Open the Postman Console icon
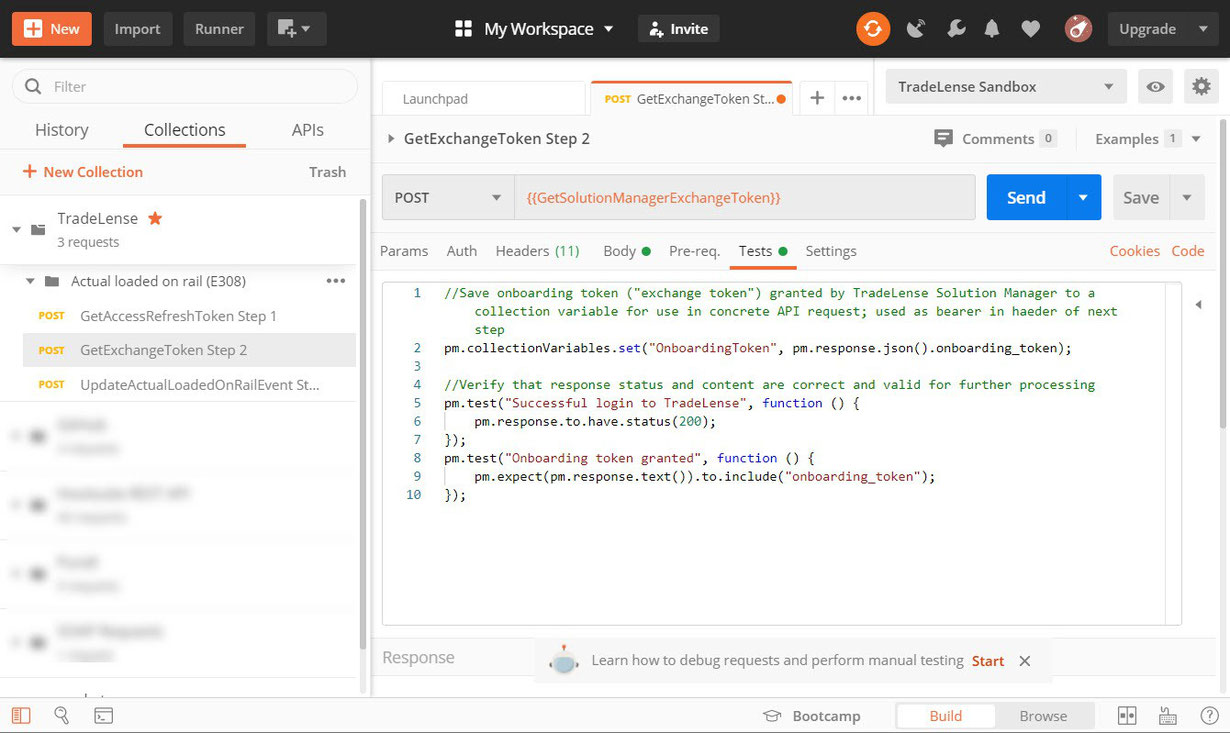This screenshot has width=1230, height=733. pyautogui.click(x=103, y=716)
